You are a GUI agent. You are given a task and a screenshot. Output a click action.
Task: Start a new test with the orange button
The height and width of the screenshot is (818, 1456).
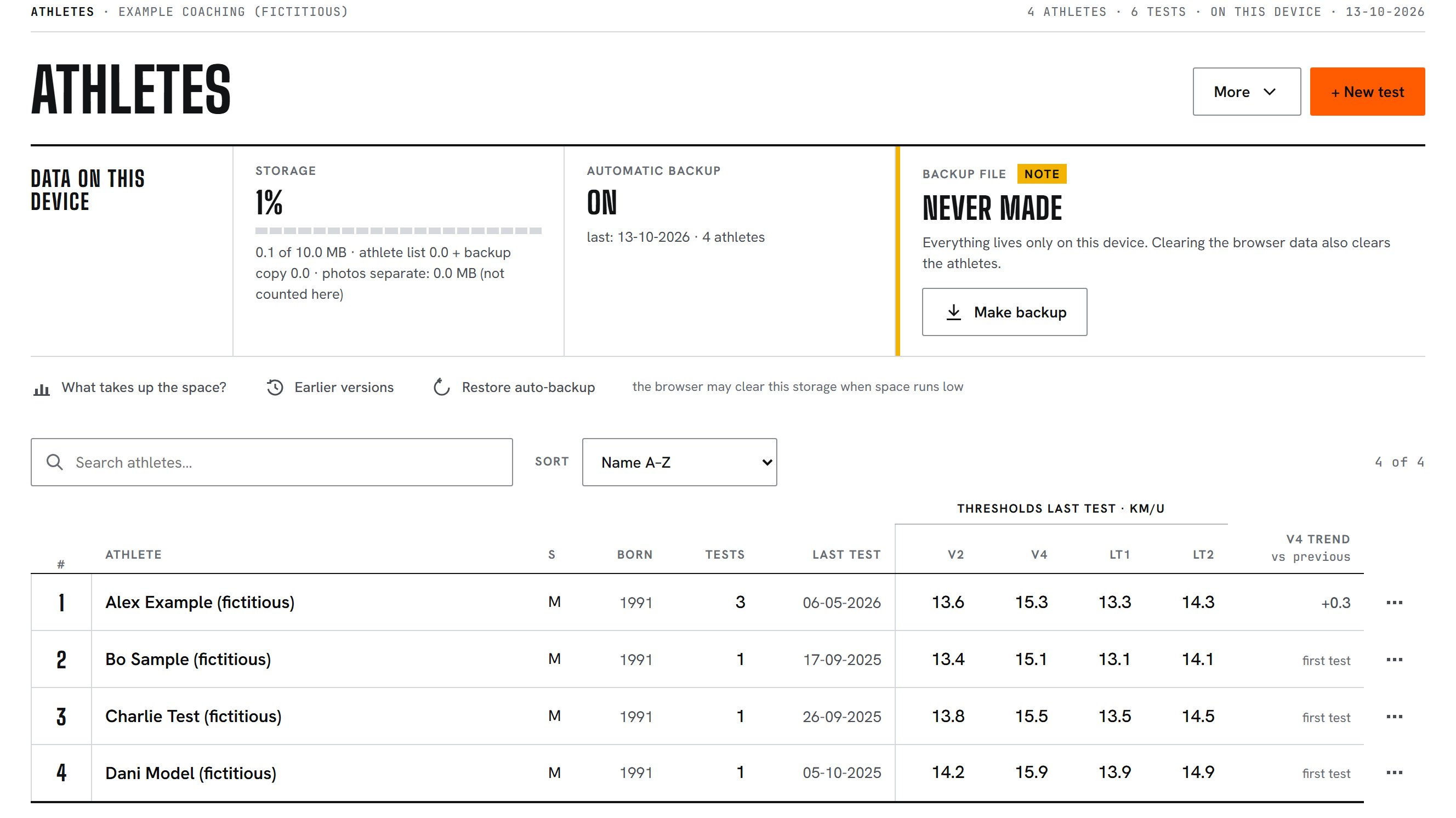pyautogui.click(x=1367, y=92)
